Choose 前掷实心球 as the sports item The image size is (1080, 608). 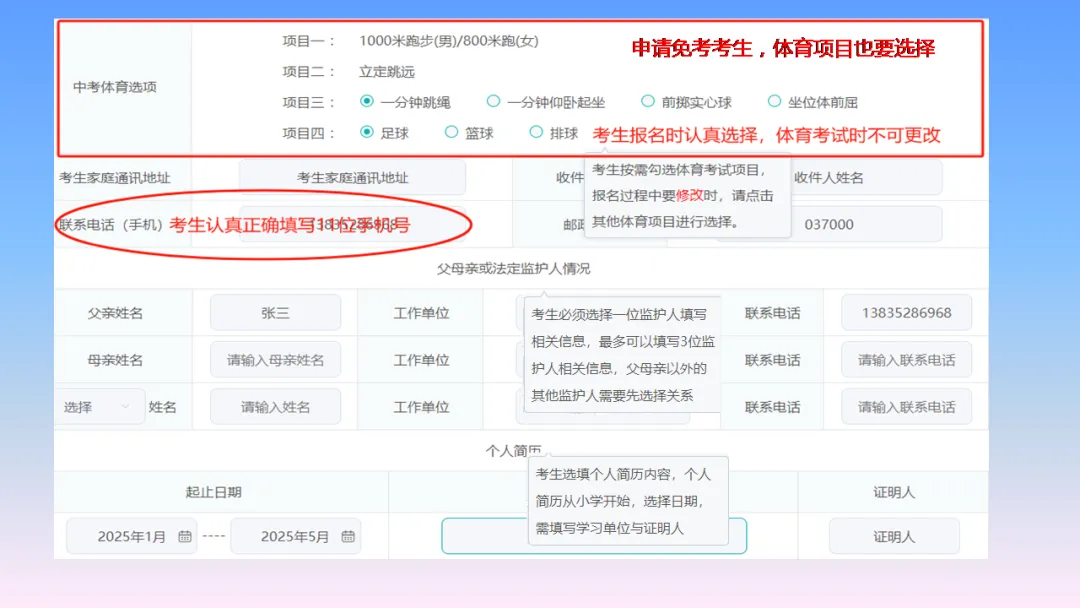[649, 101]
